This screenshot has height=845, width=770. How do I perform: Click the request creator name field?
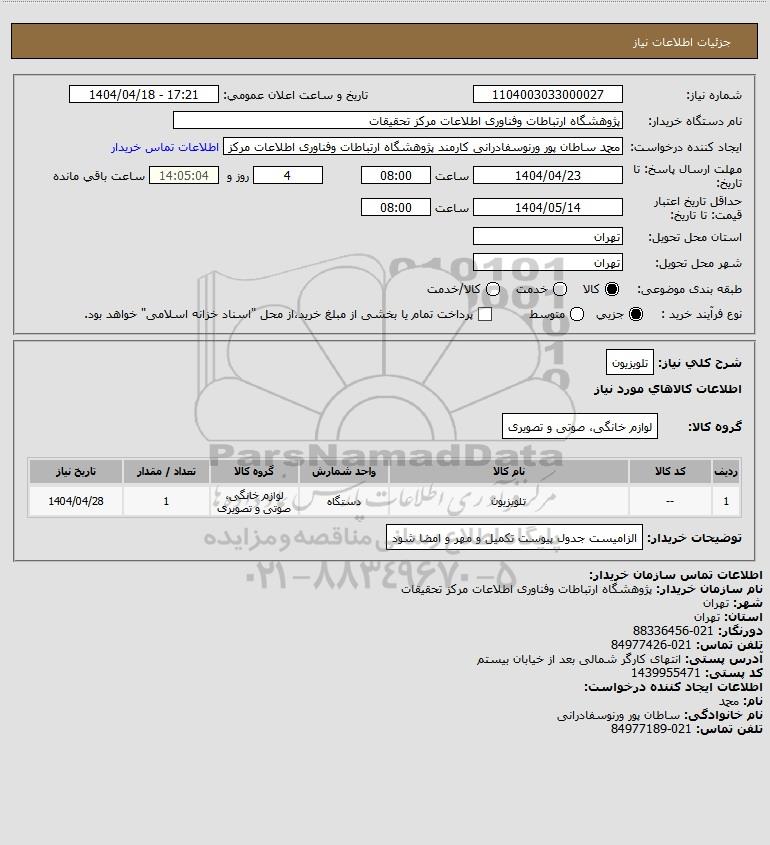423,147
